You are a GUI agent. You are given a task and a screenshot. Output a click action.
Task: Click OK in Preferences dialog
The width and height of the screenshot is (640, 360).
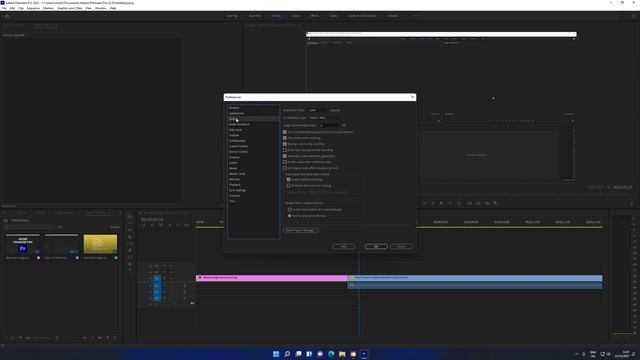[376, 247]
